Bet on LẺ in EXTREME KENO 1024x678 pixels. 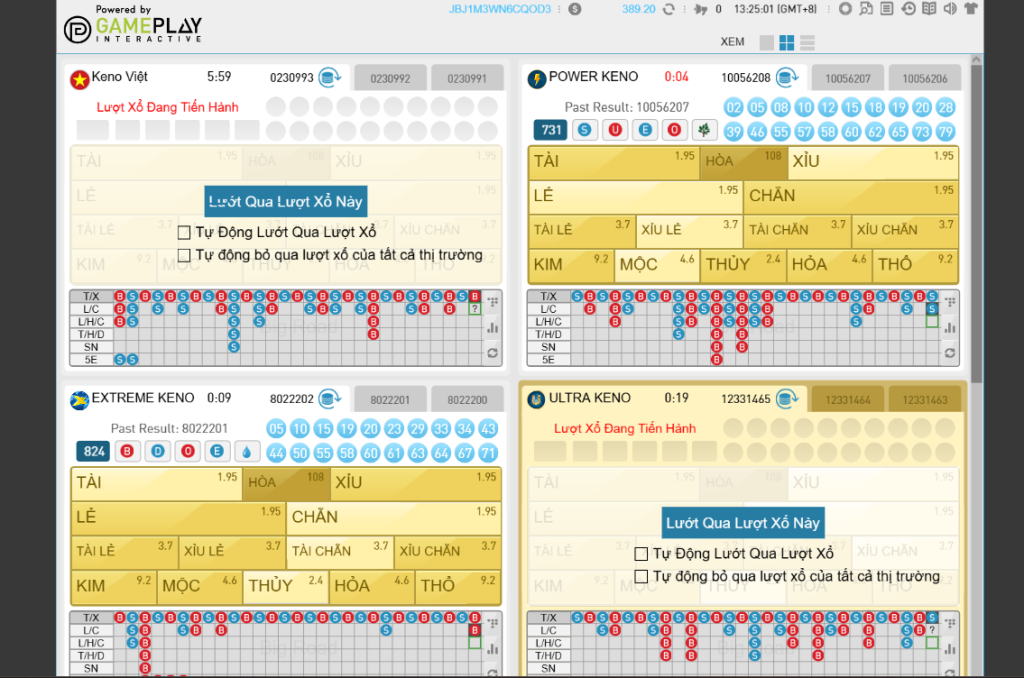click(x=178, y=519)
